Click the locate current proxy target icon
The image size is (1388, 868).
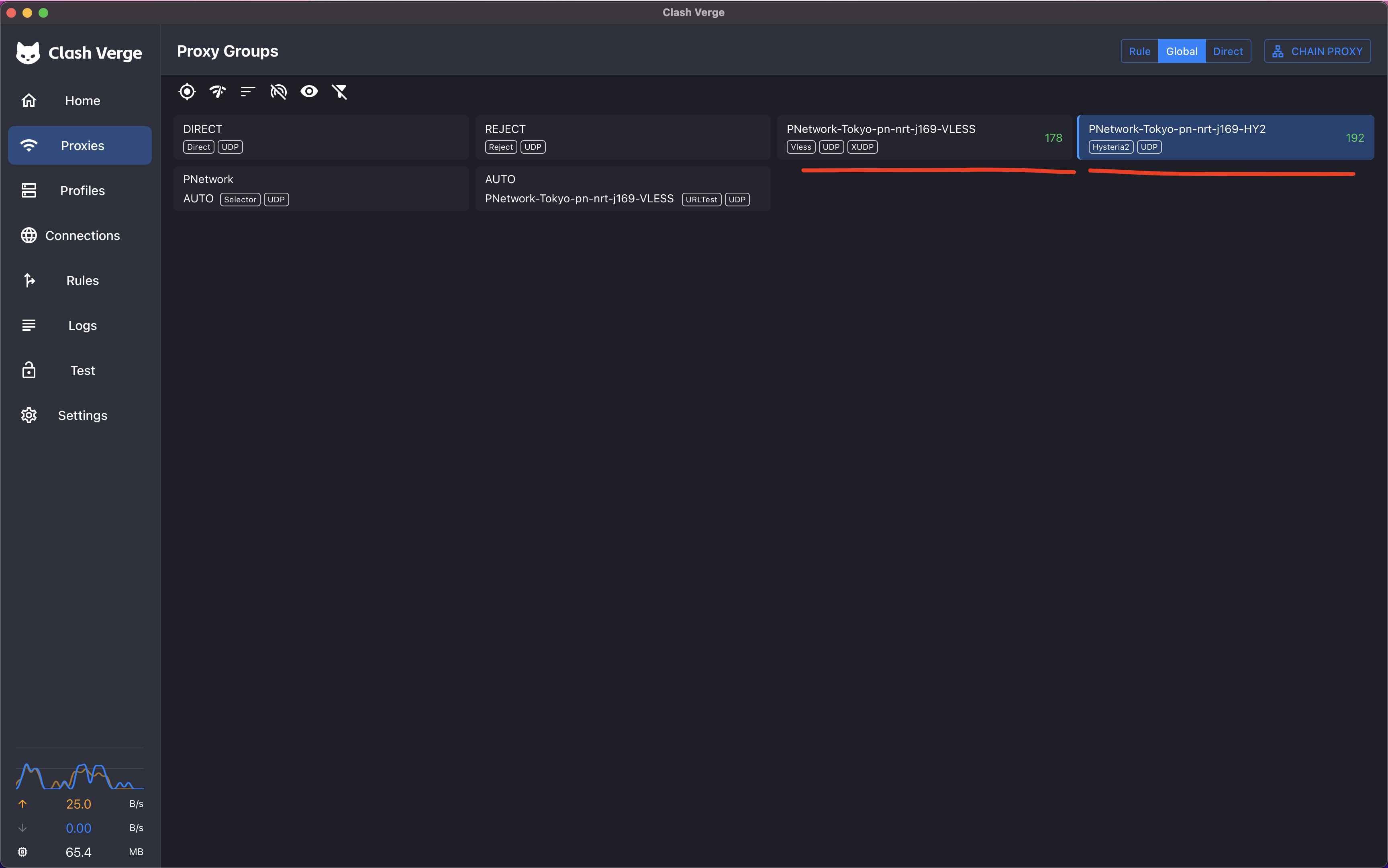(187, 92)
